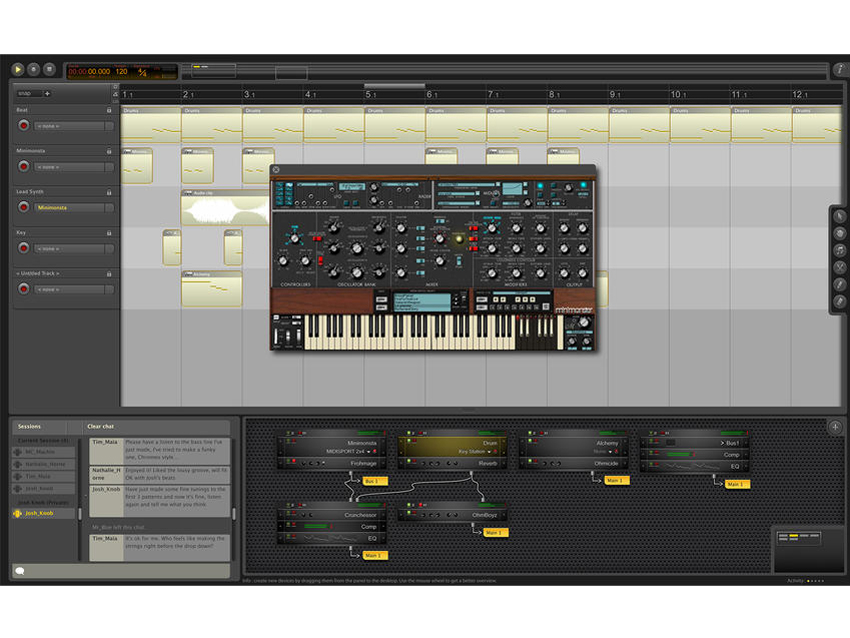
Task: Select the Audio clip on Lead Synth track
Action: pos(225,208)
